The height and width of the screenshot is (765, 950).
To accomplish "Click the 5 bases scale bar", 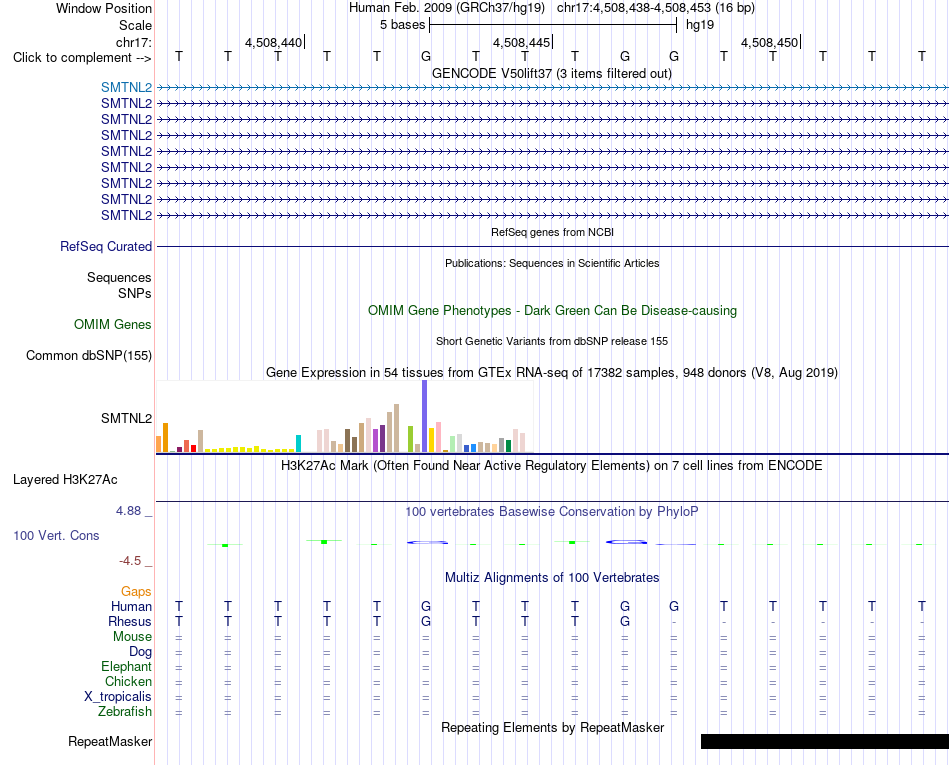I will (553, 25).
